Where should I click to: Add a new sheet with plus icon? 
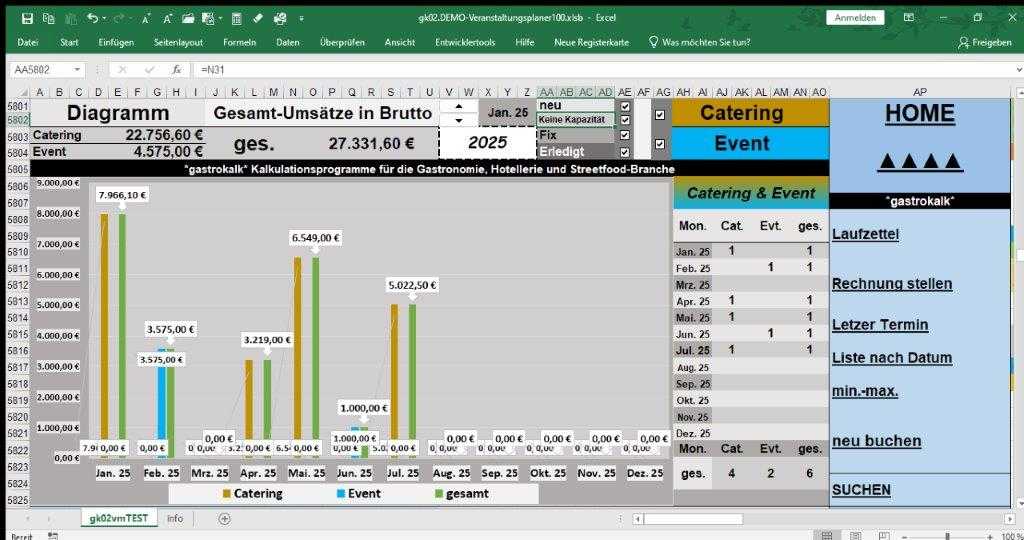(224, 518)
